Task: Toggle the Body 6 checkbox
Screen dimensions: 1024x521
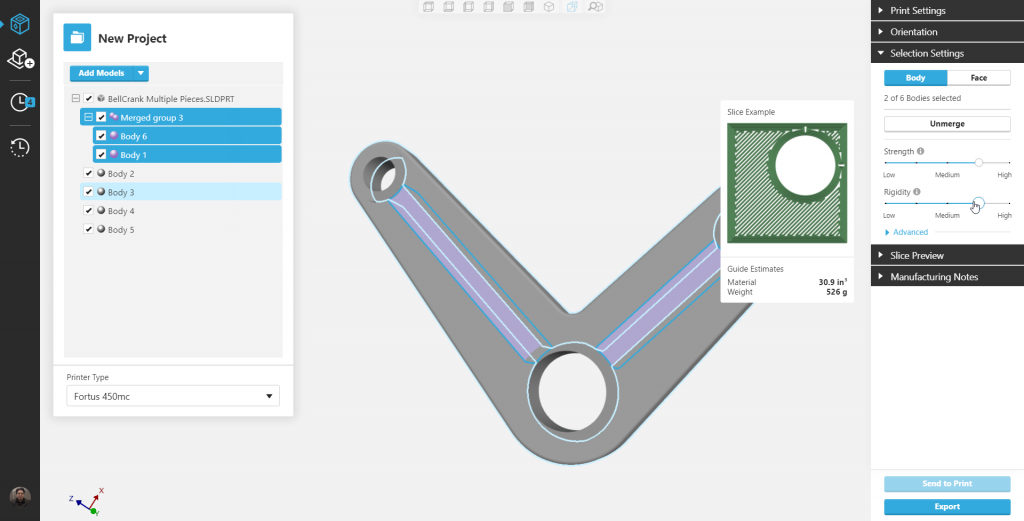Action: click(x=101, y=136)
